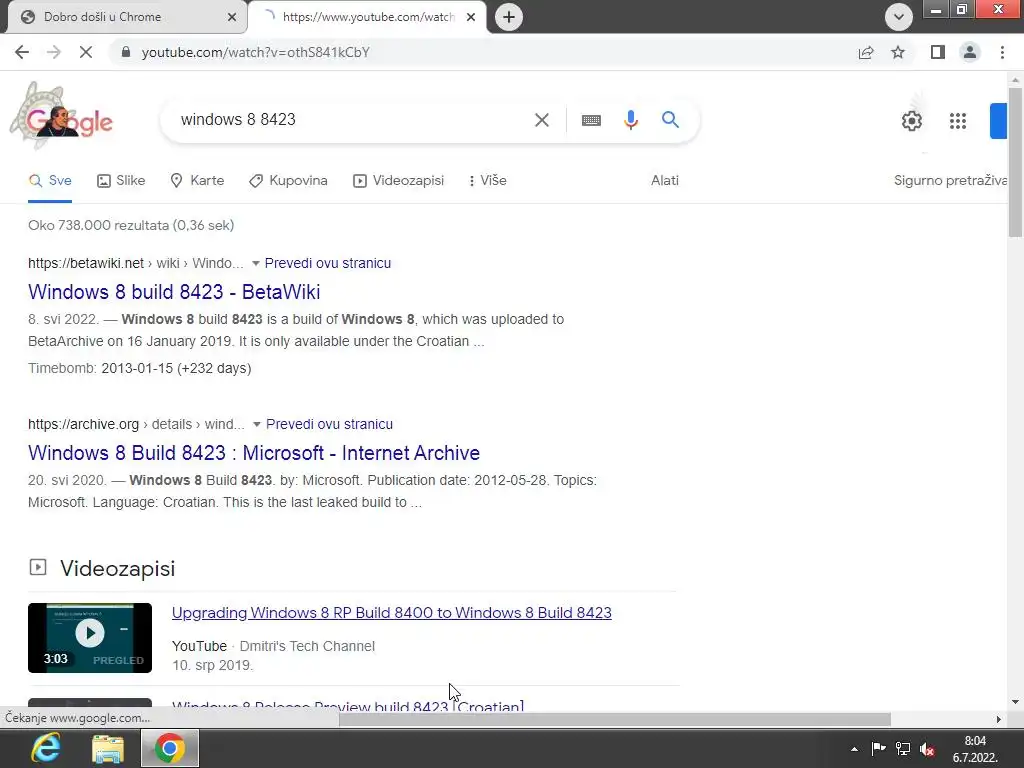Open 'Windows 8 Build 8423 : Microsoft - Internet Archive'

click(x=254, y=453)
